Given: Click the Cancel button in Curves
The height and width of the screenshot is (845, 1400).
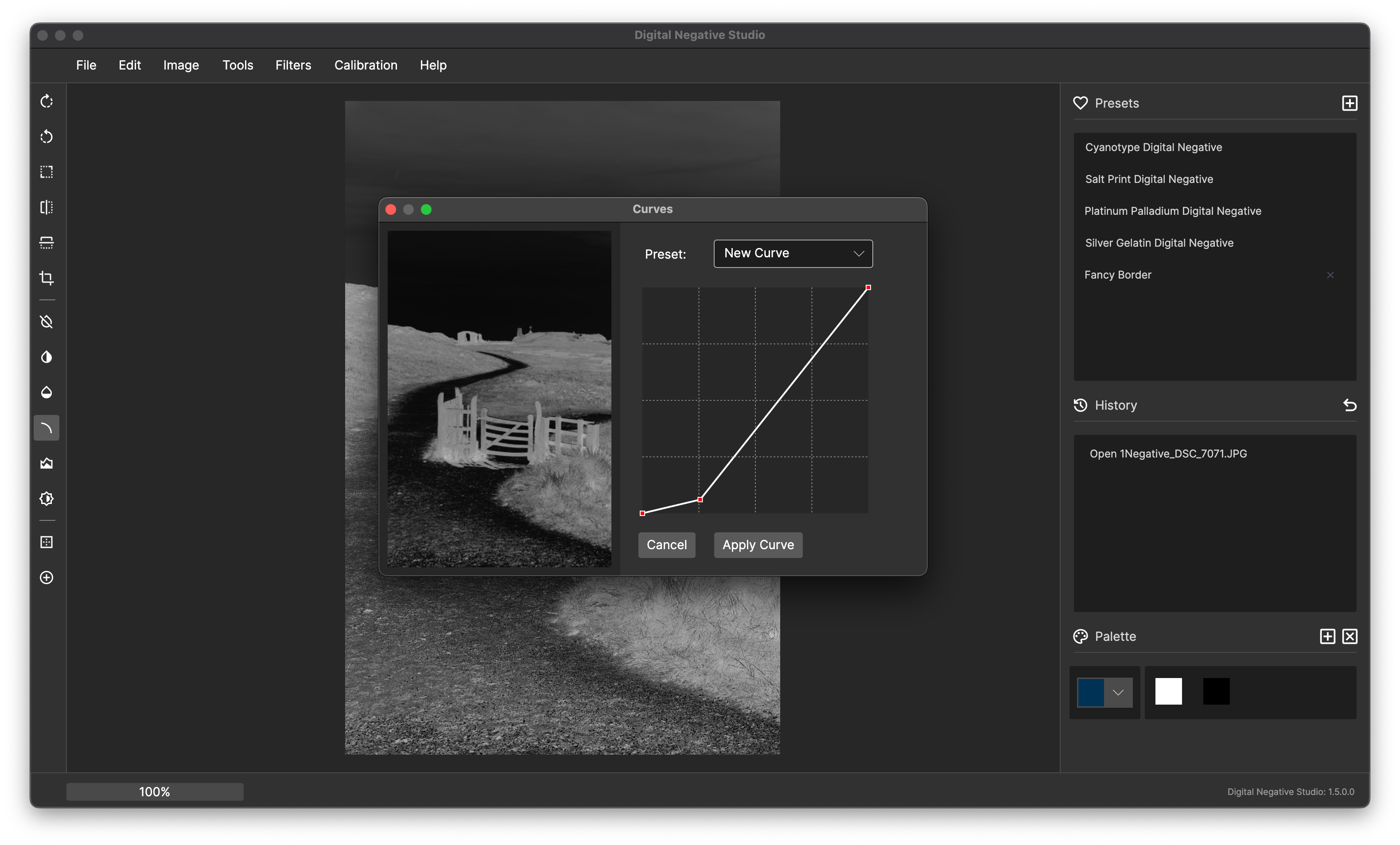Looking at the screenshot, I should pos(666,545).
